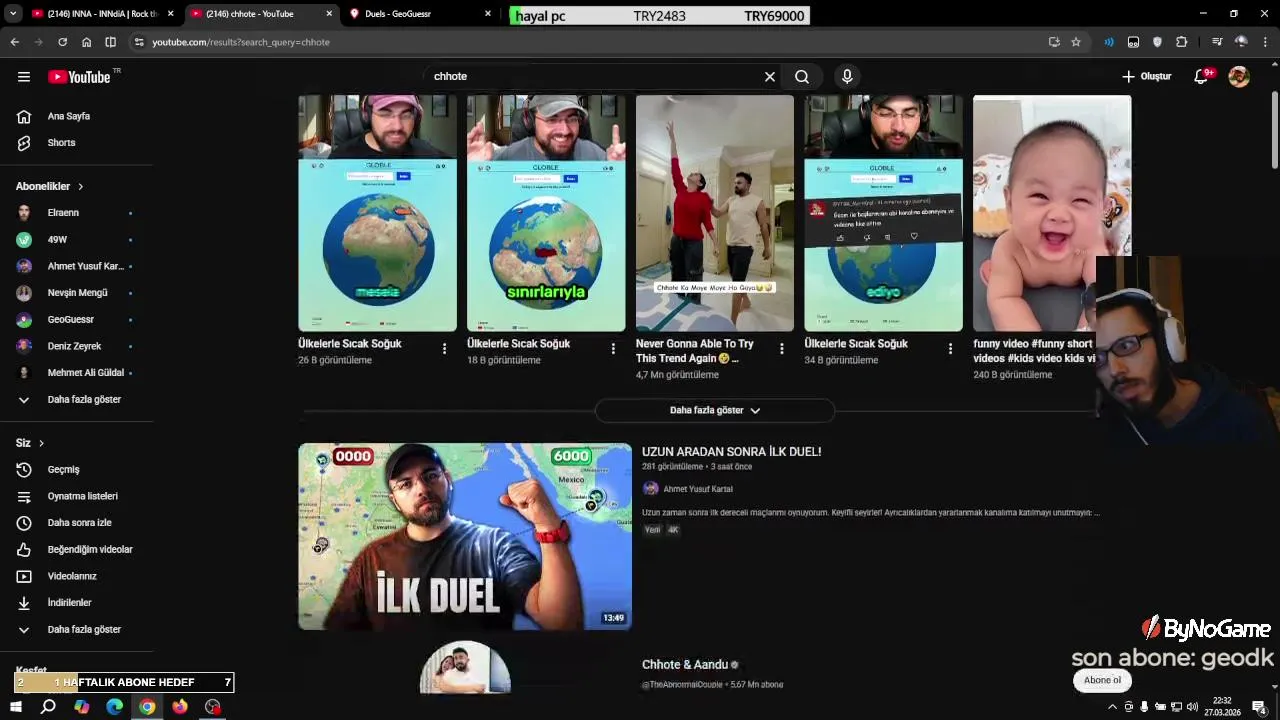Open the Windows Start menu
Screen dimensions: 1280x720
click(15, 707)
